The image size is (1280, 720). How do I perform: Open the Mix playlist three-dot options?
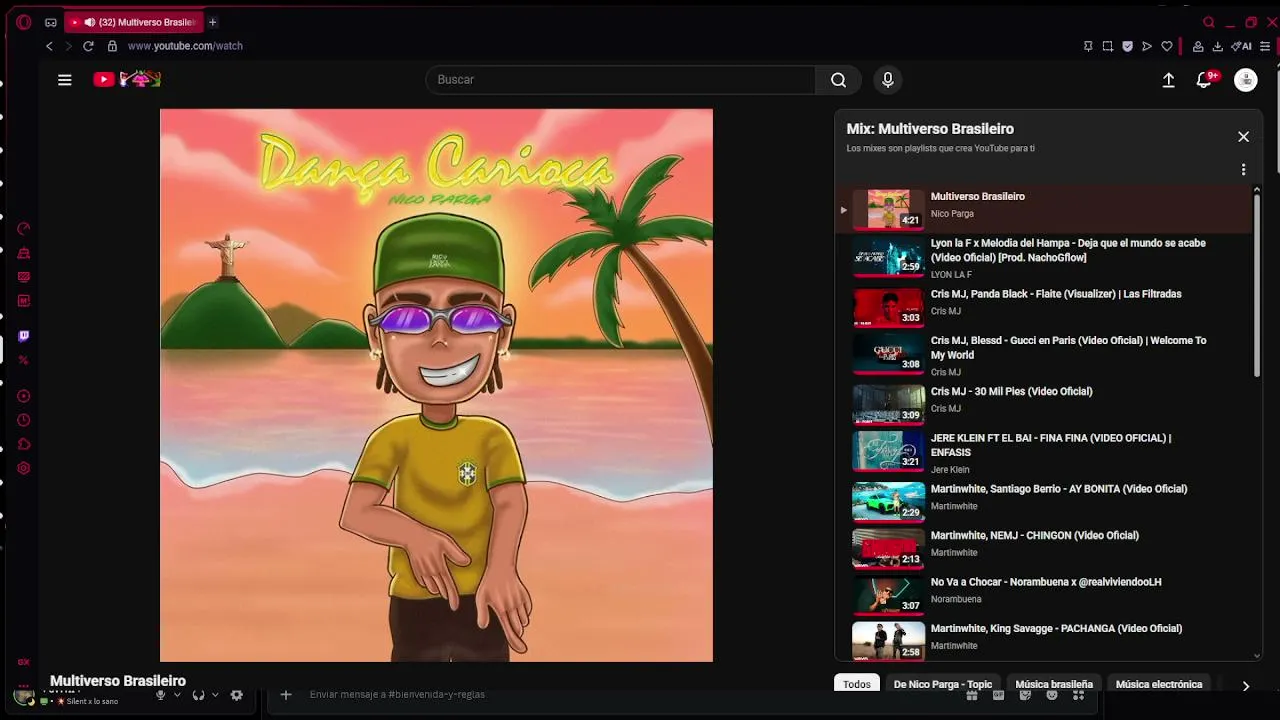click(1243, 170)
